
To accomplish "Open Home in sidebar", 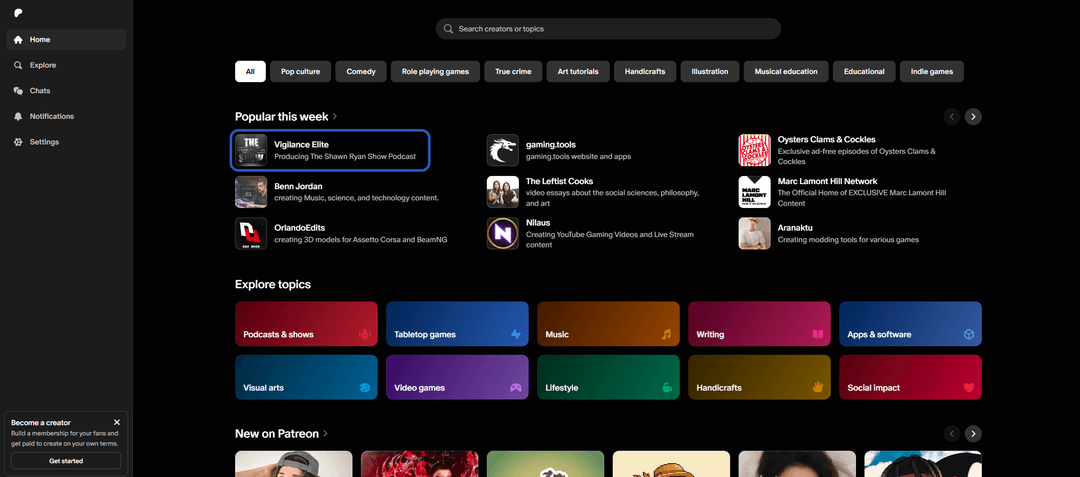I will (66, 40).
